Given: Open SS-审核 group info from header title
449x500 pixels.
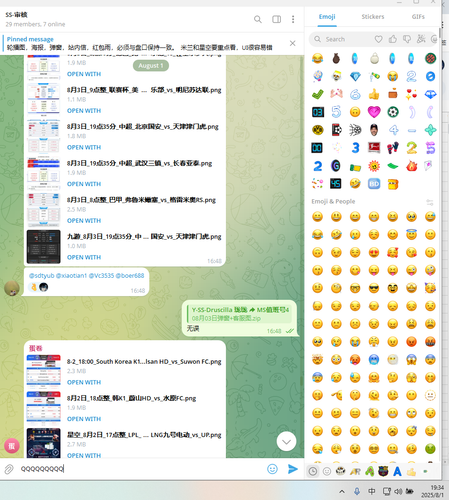Looking at the screenshot, I should click(17, 15).
